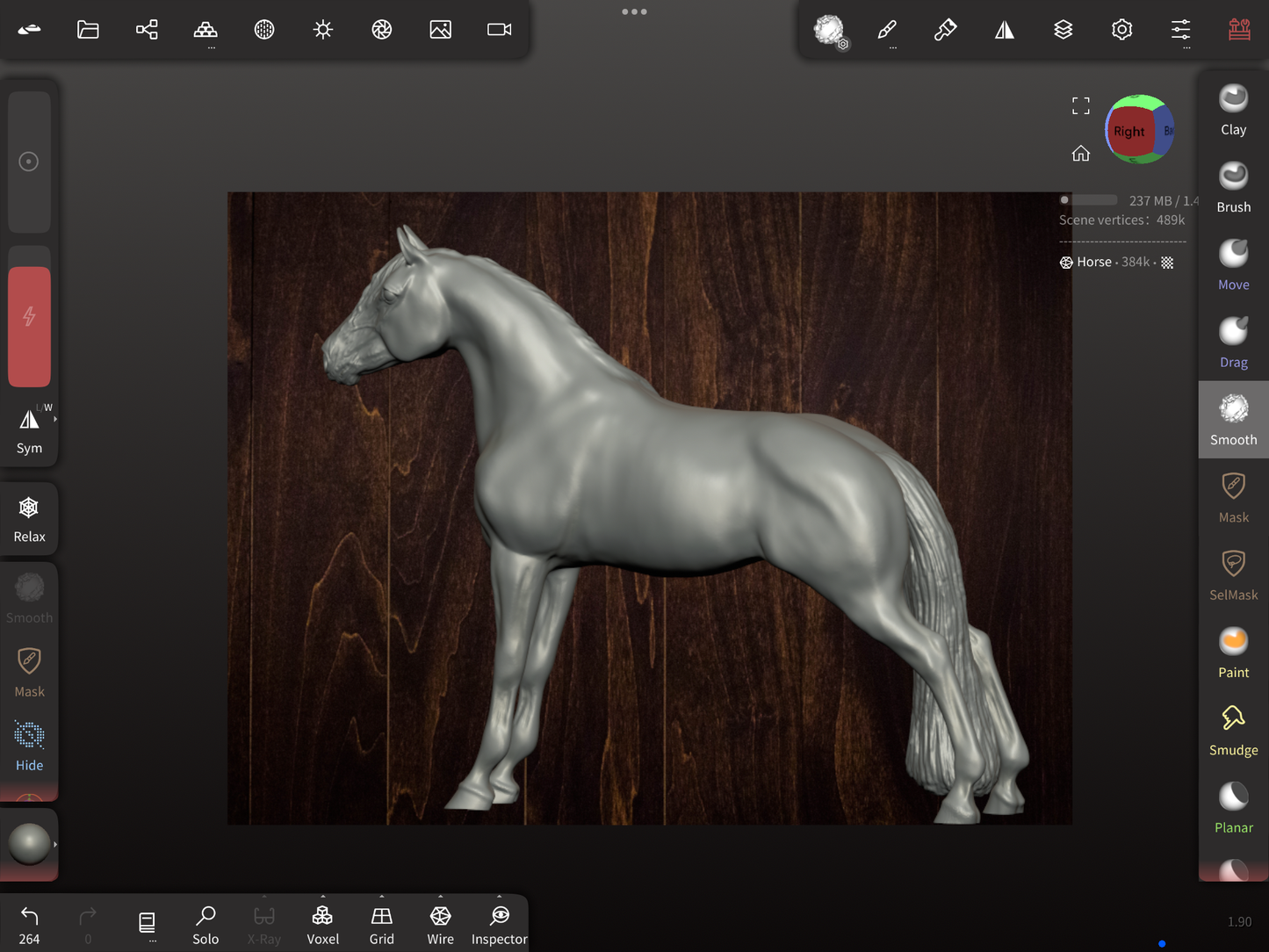Screen dimensions: 1269x952
Task: Select the Clay sculpting tool
Action: tap(1233, 110)
